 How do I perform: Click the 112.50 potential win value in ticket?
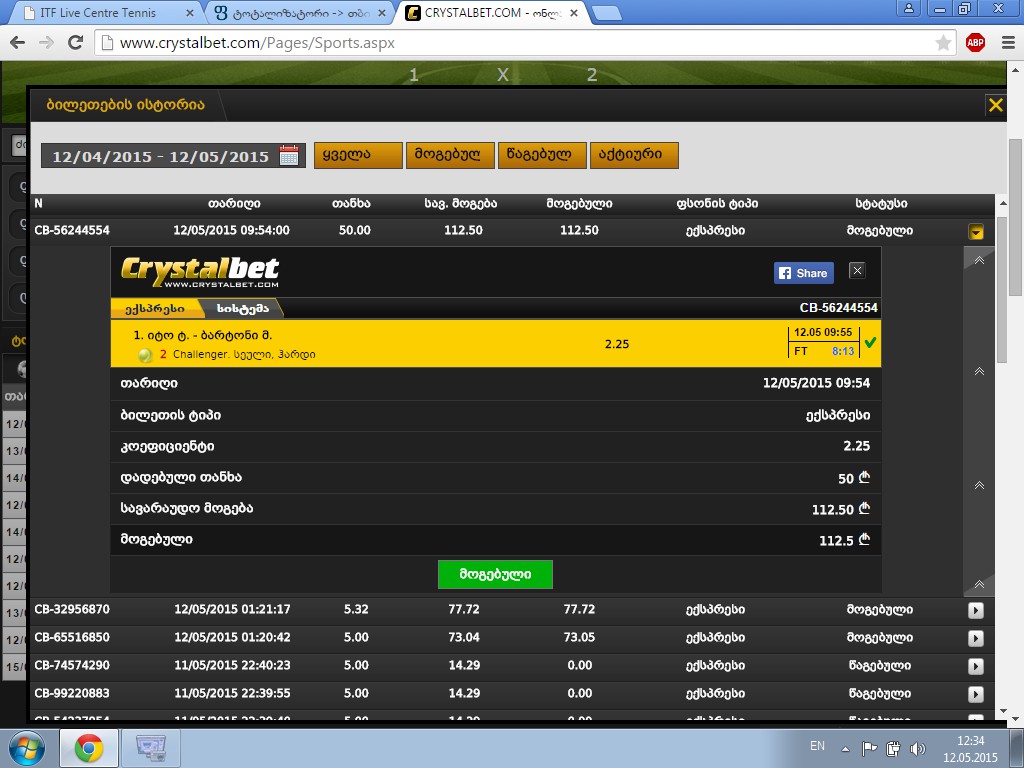tap(833, 509)
